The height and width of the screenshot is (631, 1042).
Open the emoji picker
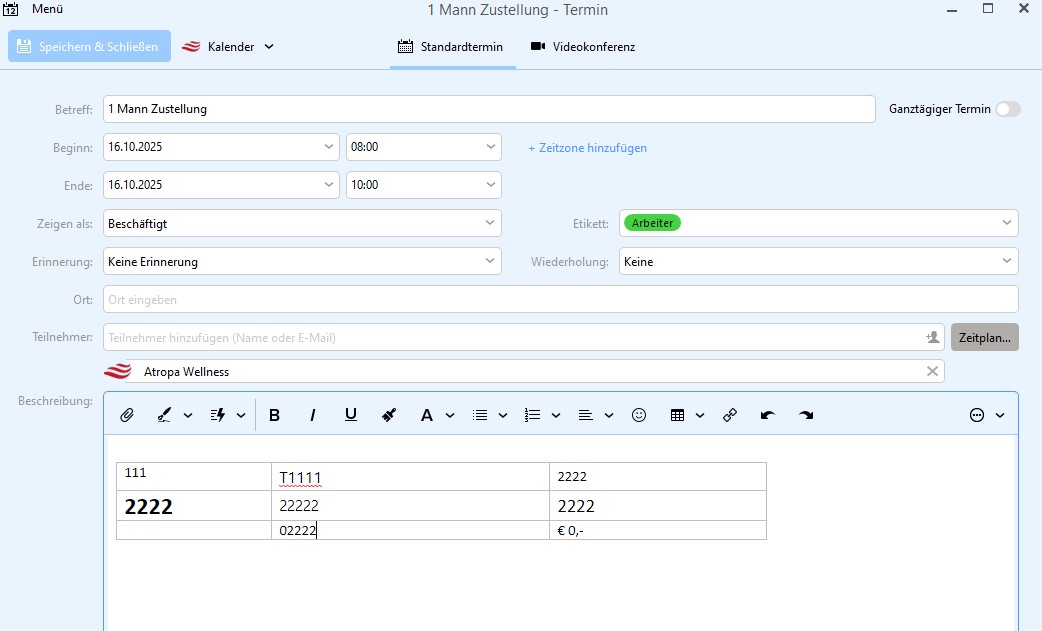(639, 415)
